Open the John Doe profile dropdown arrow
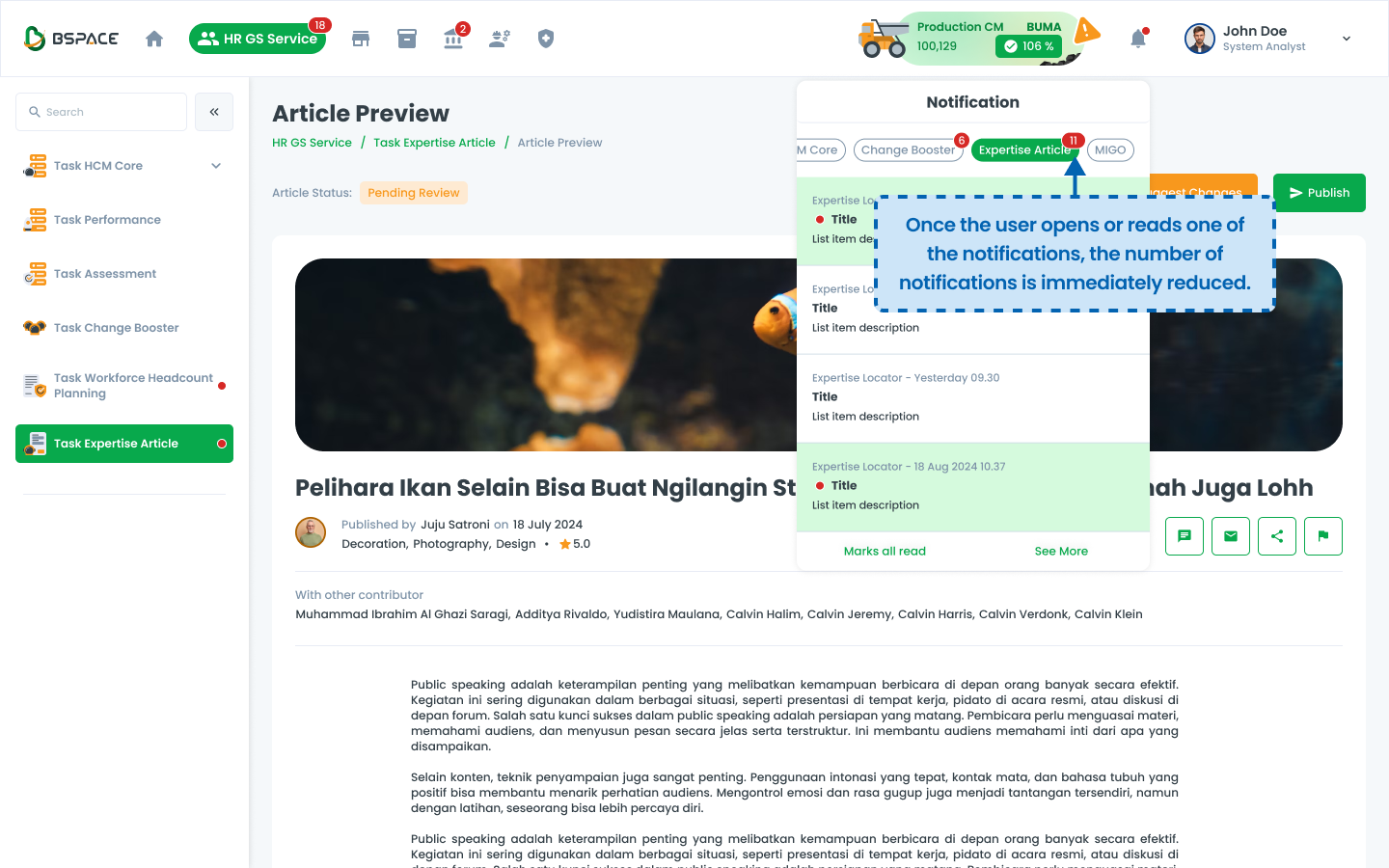 (1347, 39)
